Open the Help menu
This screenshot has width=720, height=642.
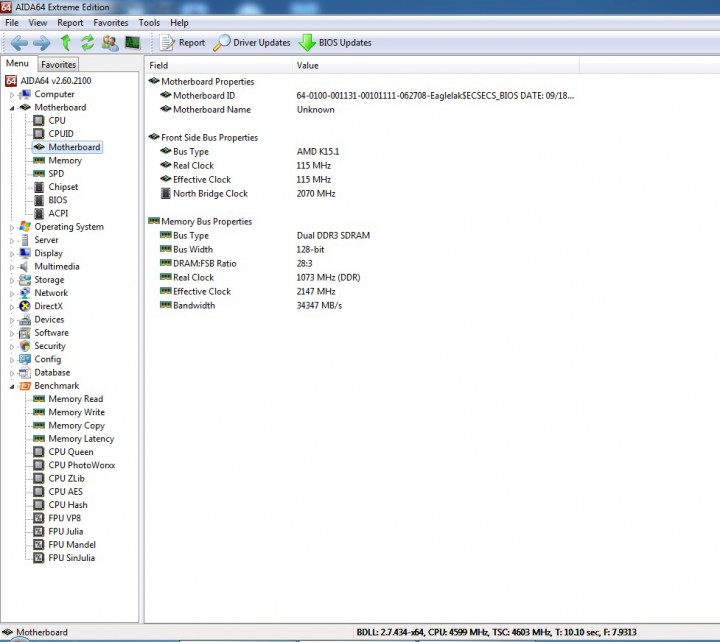click(x=179, y=23)
